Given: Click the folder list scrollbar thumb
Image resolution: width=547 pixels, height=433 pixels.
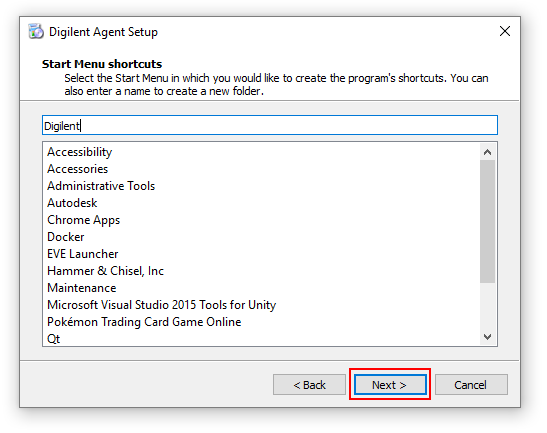Looking at the screenshot, I should (x=487, y=221).
